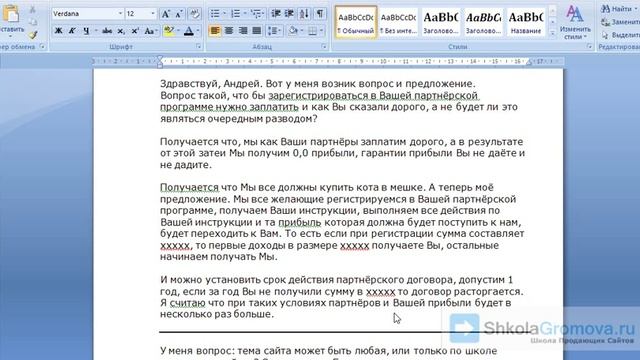
Task: Apply strikethrough formatting (abc)
Action: click(x=107, y=31)
